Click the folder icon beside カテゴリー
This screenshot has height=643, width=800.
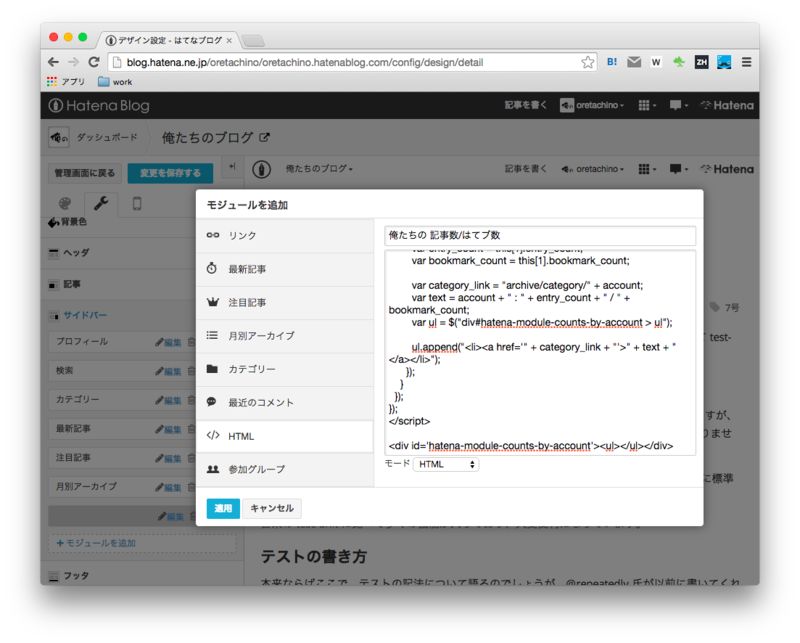point(212,368)
